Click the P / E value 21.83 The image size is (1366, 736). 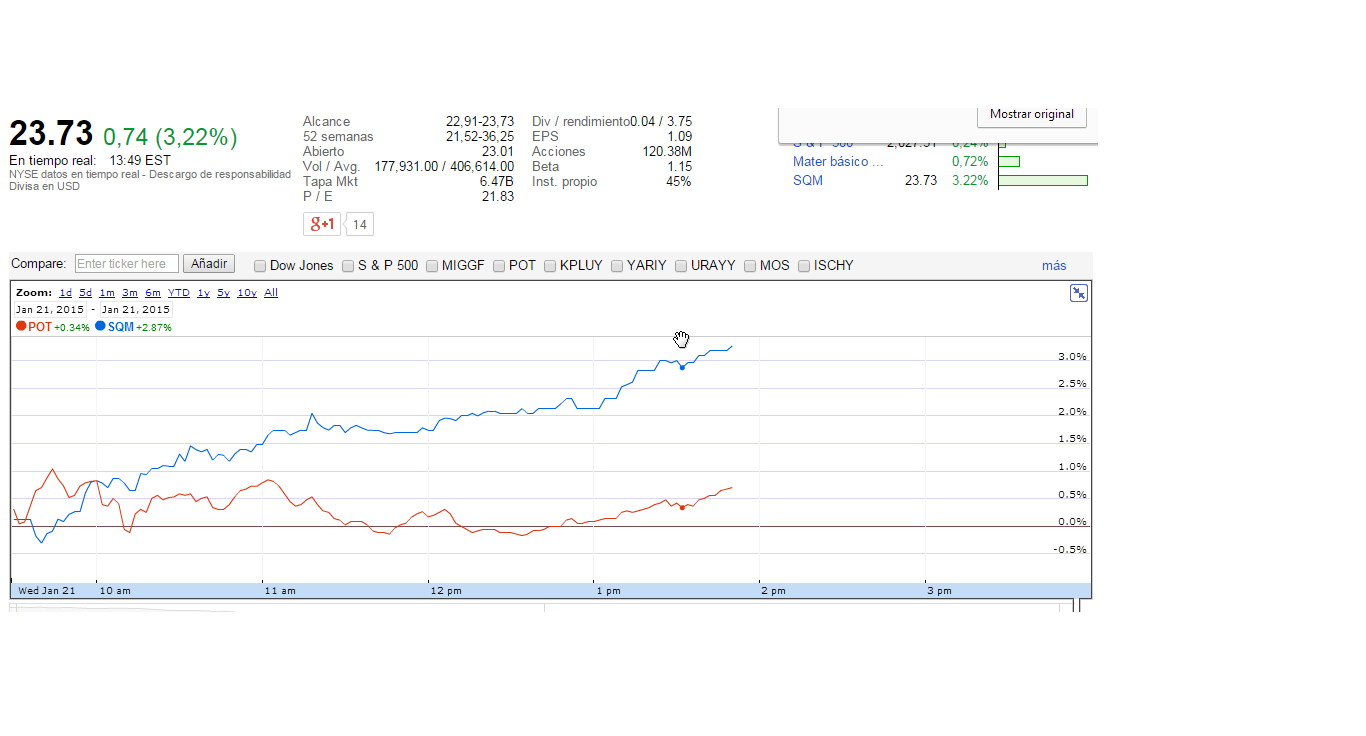pos(498,197)
